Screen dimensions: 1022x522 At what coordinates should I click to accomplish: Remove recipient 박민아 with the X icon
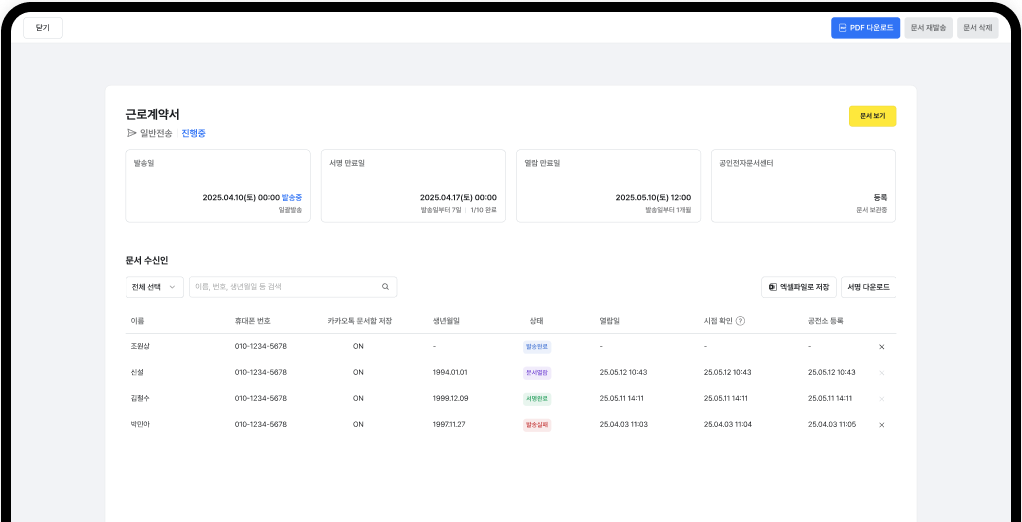click(x=881, y=424)
